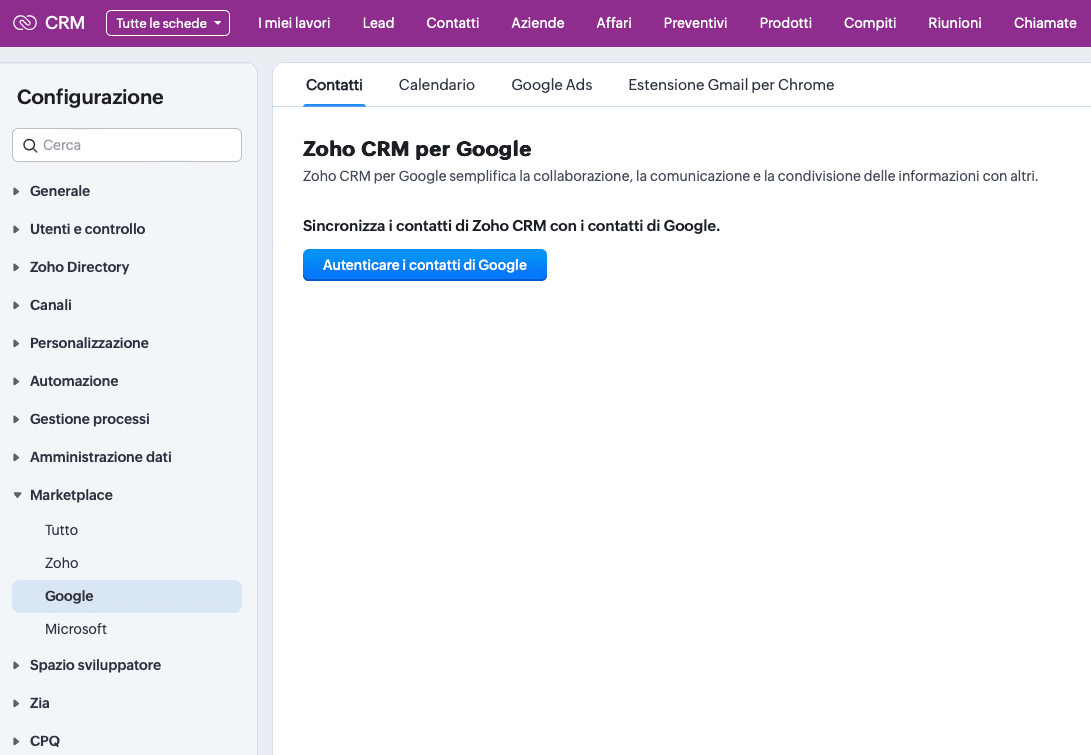Click the search magnifier icon in Configurazione
Viewport: 1091px width, 755px height.
click(30, 145)
